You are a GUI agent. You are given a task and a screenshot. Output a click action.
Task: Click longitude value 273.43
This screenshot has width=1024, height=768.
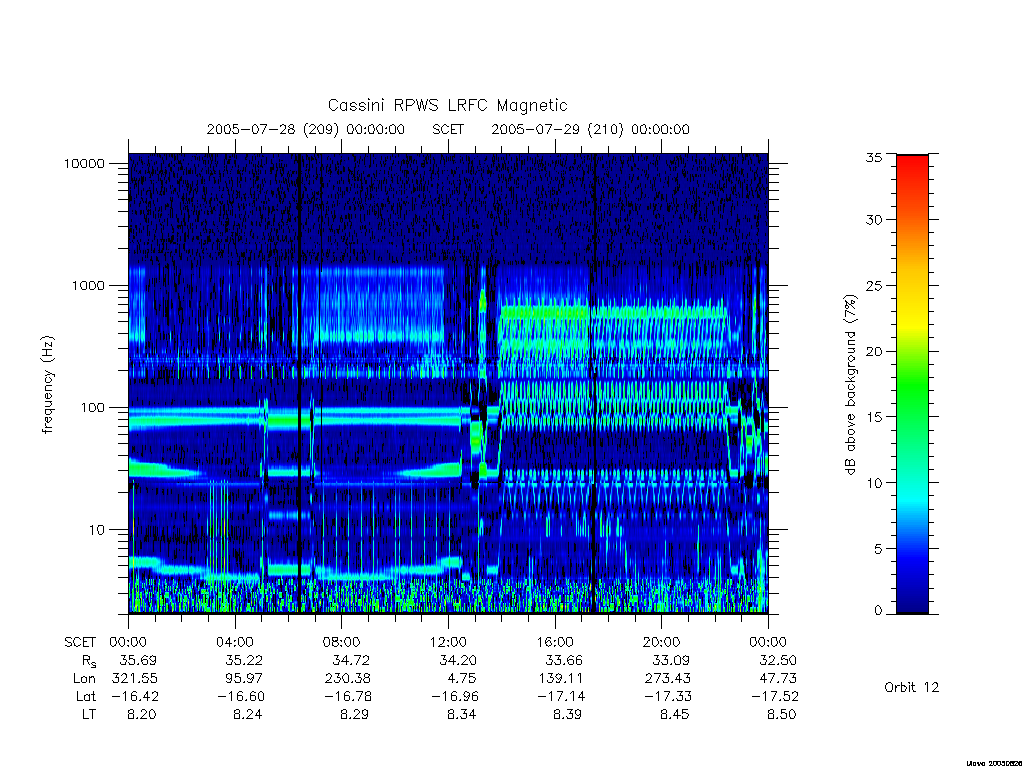click(x=667, y=679)
